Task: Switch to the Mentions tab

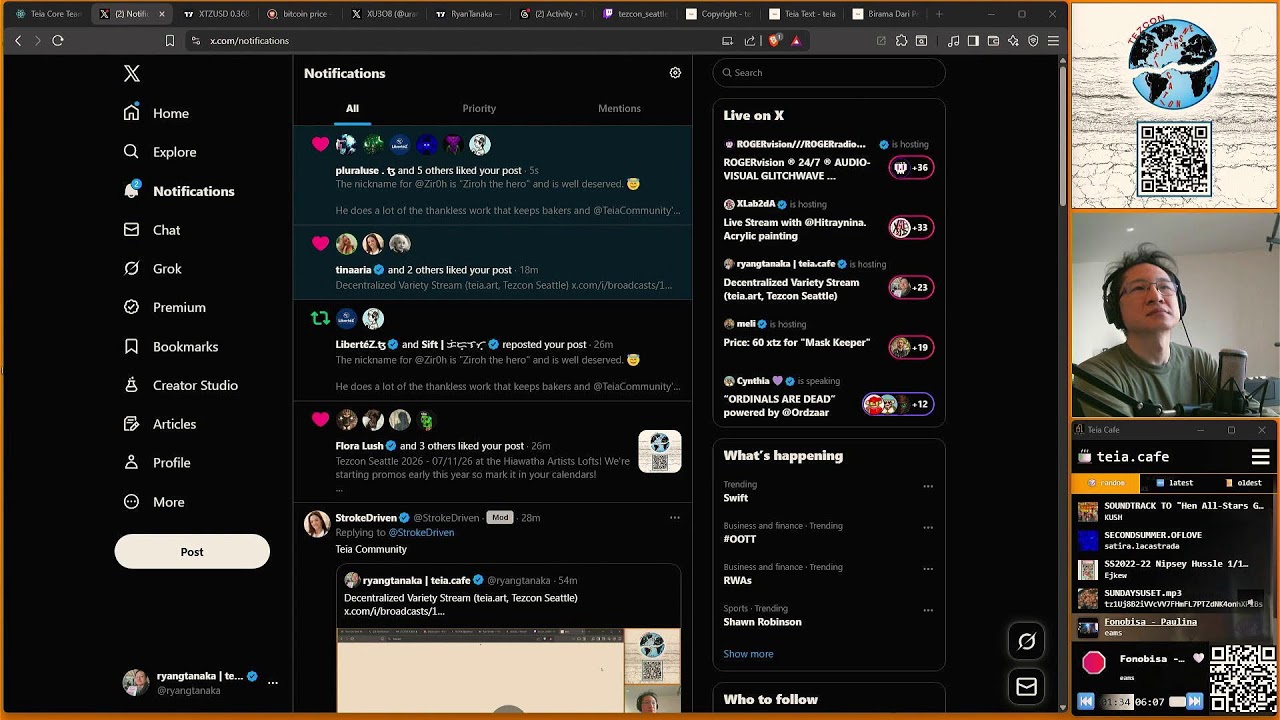Action: tap(619, 108)
